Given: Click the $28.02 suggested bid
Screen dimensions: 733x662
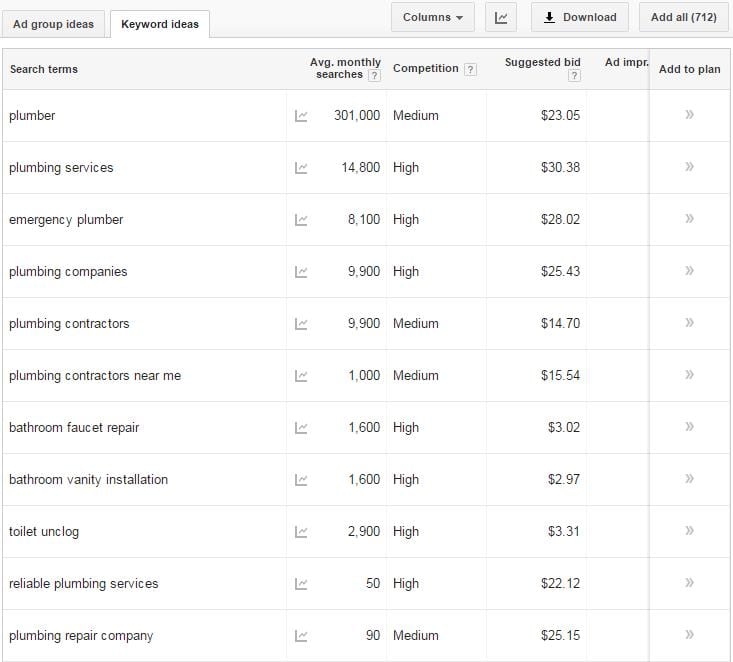Looking at the screenshot, I should pyautogui.click(x=560, y=219).
